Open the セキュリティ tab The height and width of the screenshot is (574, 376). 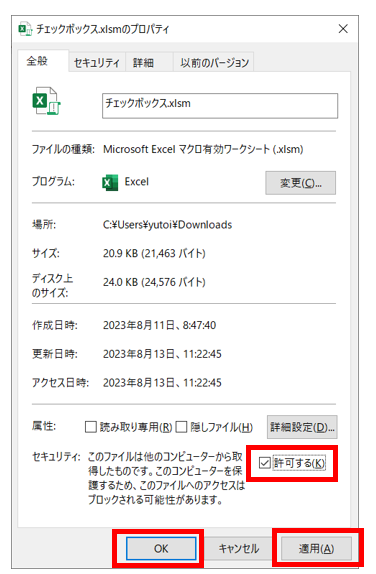click(97, 63)
